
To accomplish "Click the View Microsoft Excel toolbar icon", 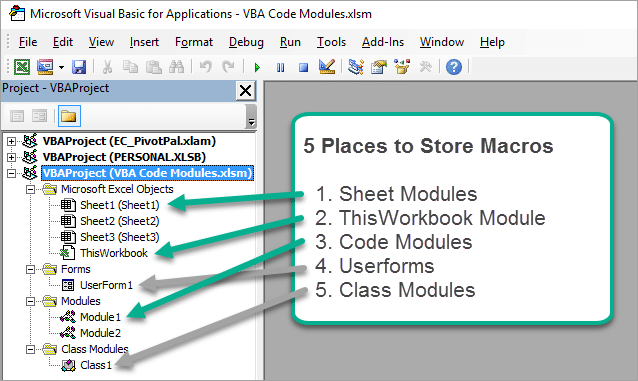I will tap(22, 67).
